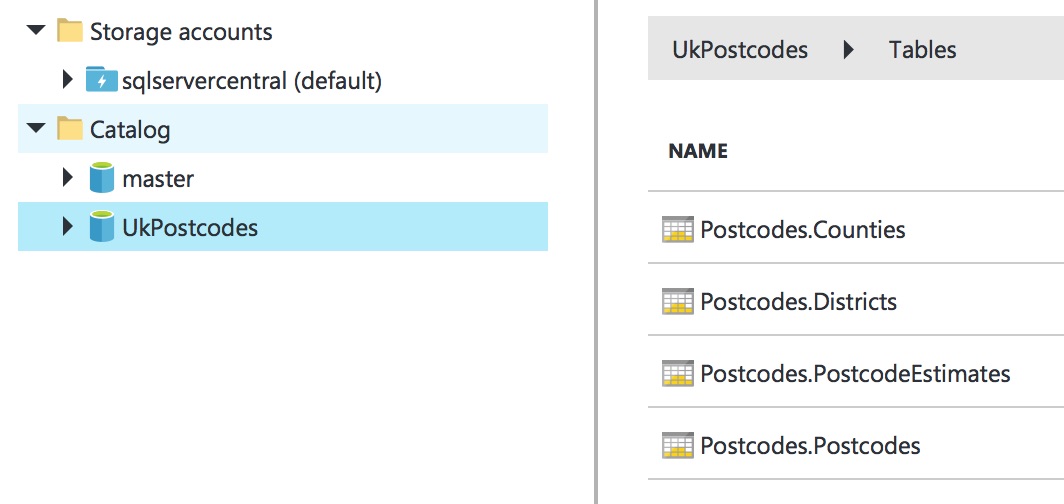This screenshot has width=1064, height=504.
Task: Click the Postcodes.Postcodes table icon
Action: click(678, 445)
